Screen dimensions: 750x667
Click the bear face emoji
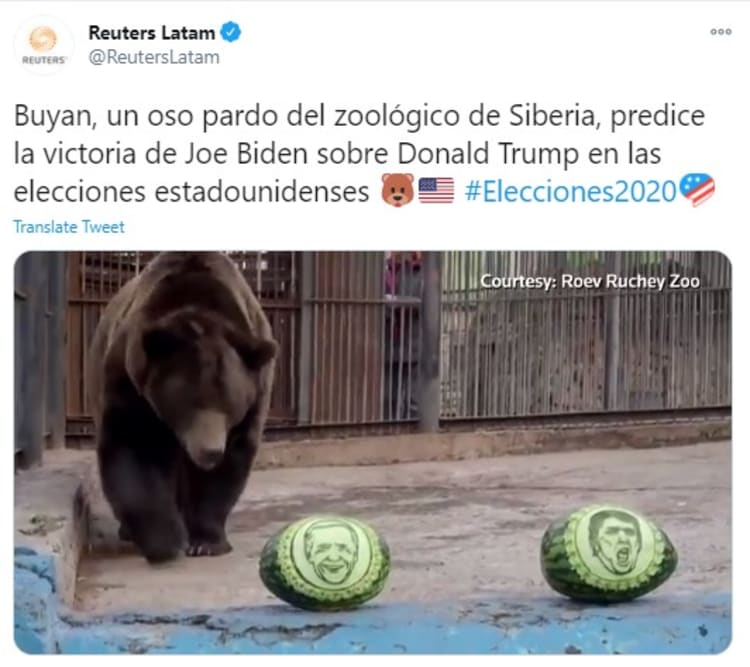click(x=398, y=190)
